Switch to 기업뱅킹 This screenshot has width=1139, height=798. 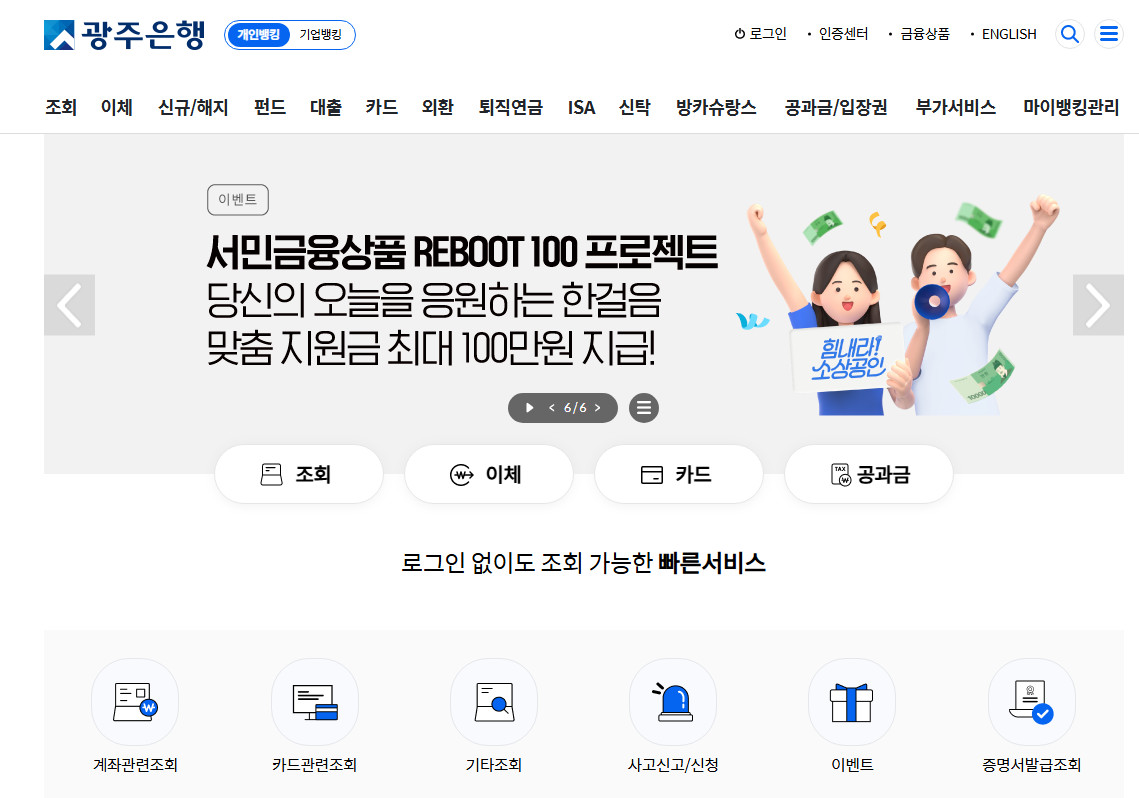click(x=320, y=35)
